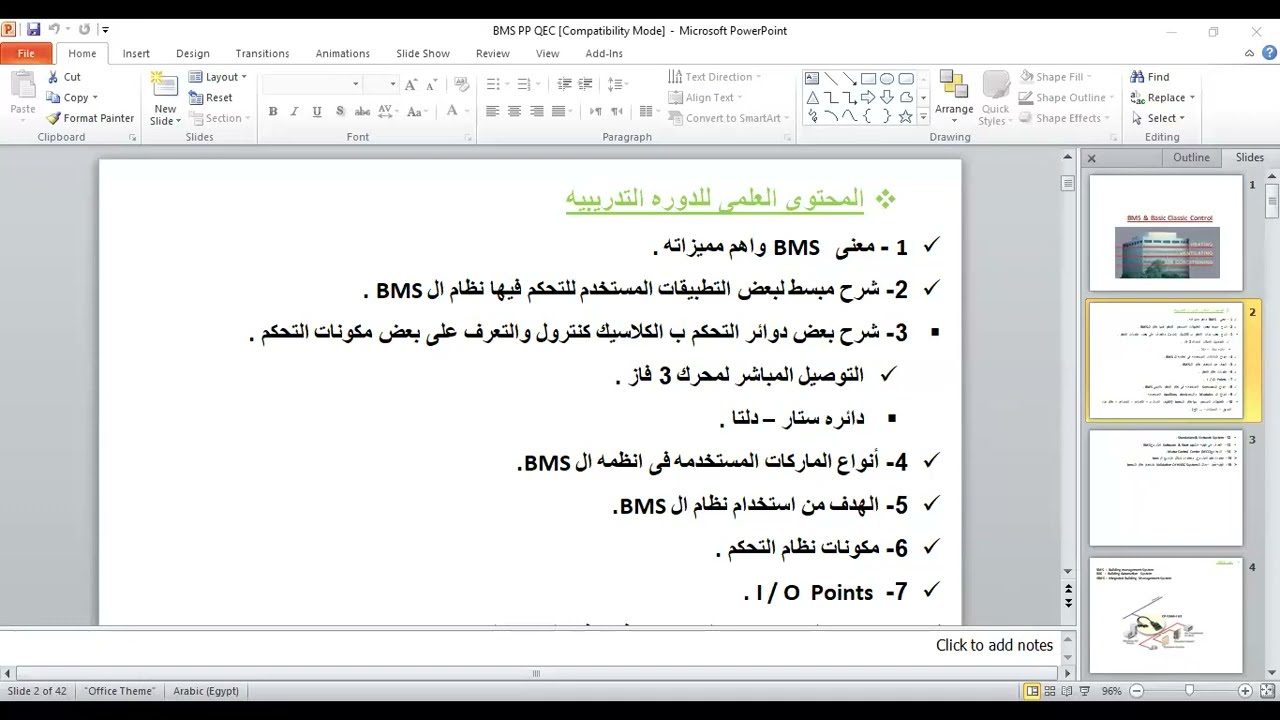Select slide 4 thumbnail
The width and height of the screenshot is (1280, 720).
(1166, 616)
